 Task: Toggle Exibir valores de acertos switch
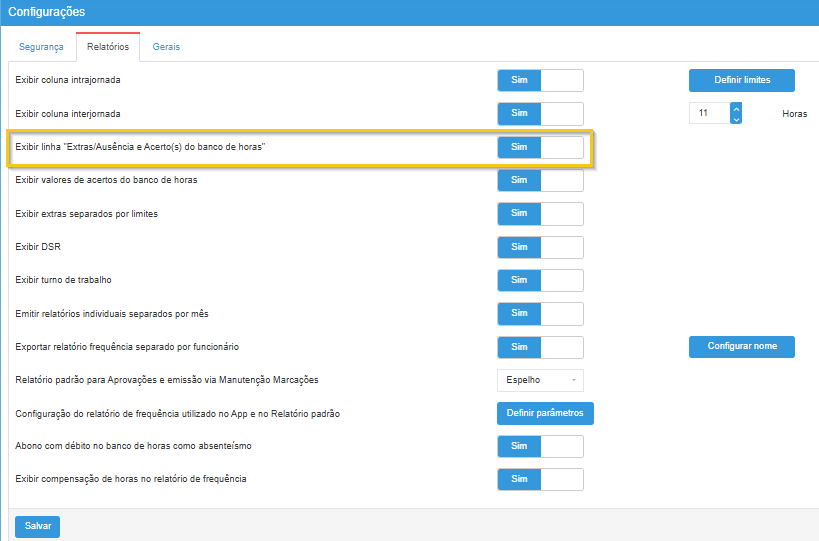pos(540,180)
